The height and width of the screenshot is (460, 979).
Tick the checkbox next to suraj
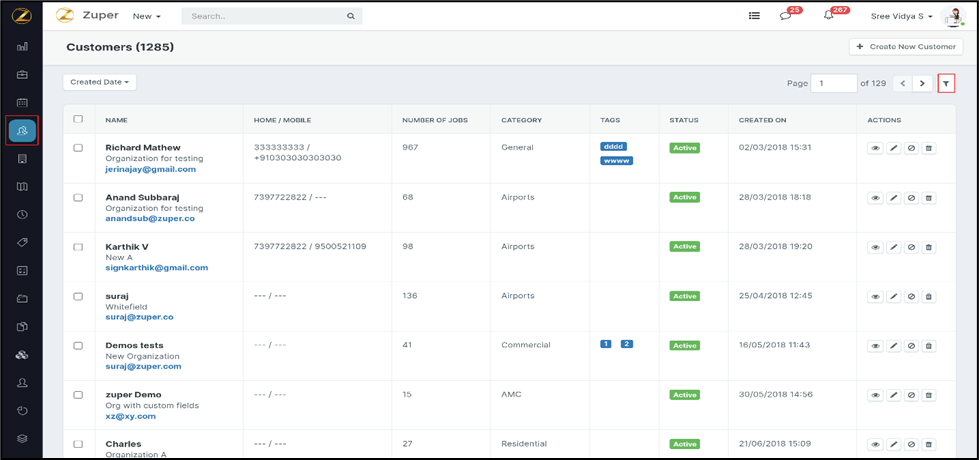(78, 296)
